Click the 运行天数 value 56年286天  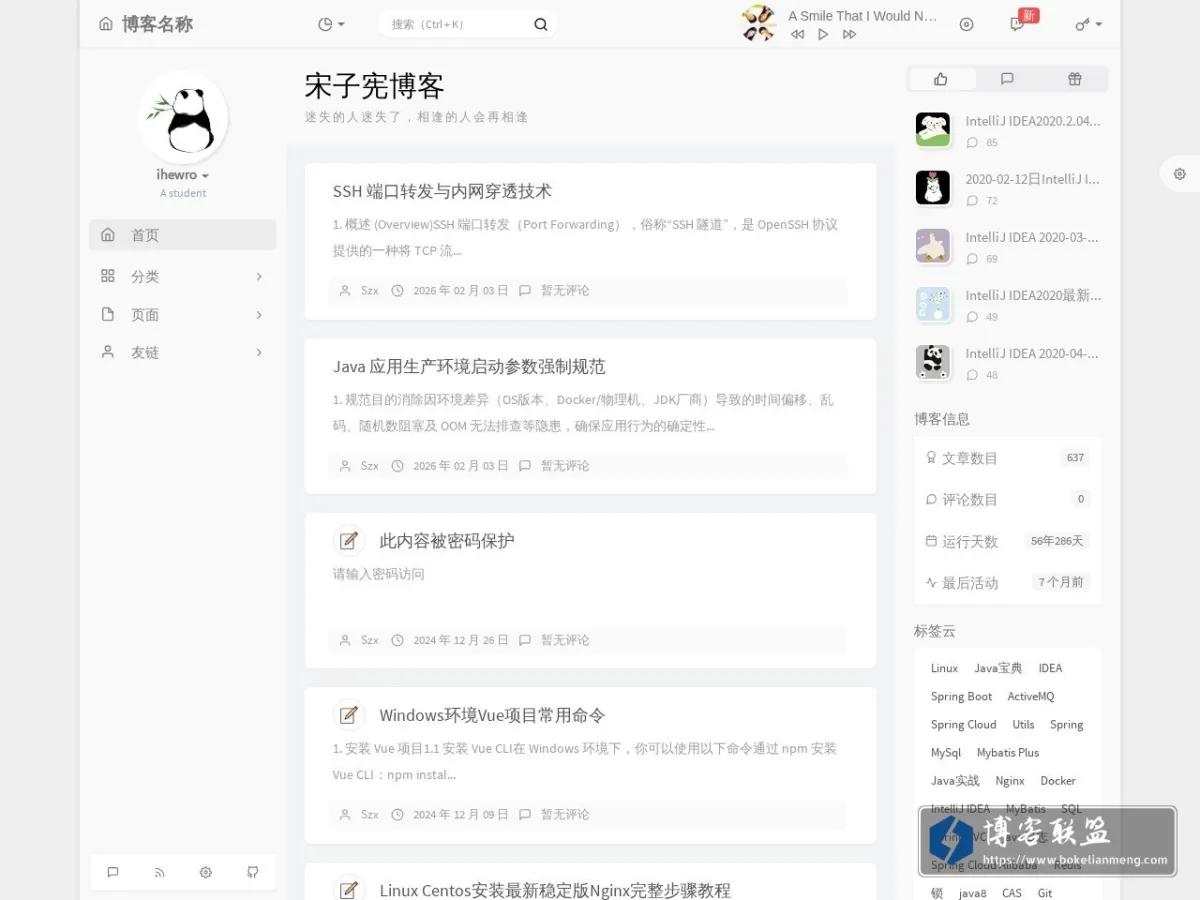pos(1057,541)
